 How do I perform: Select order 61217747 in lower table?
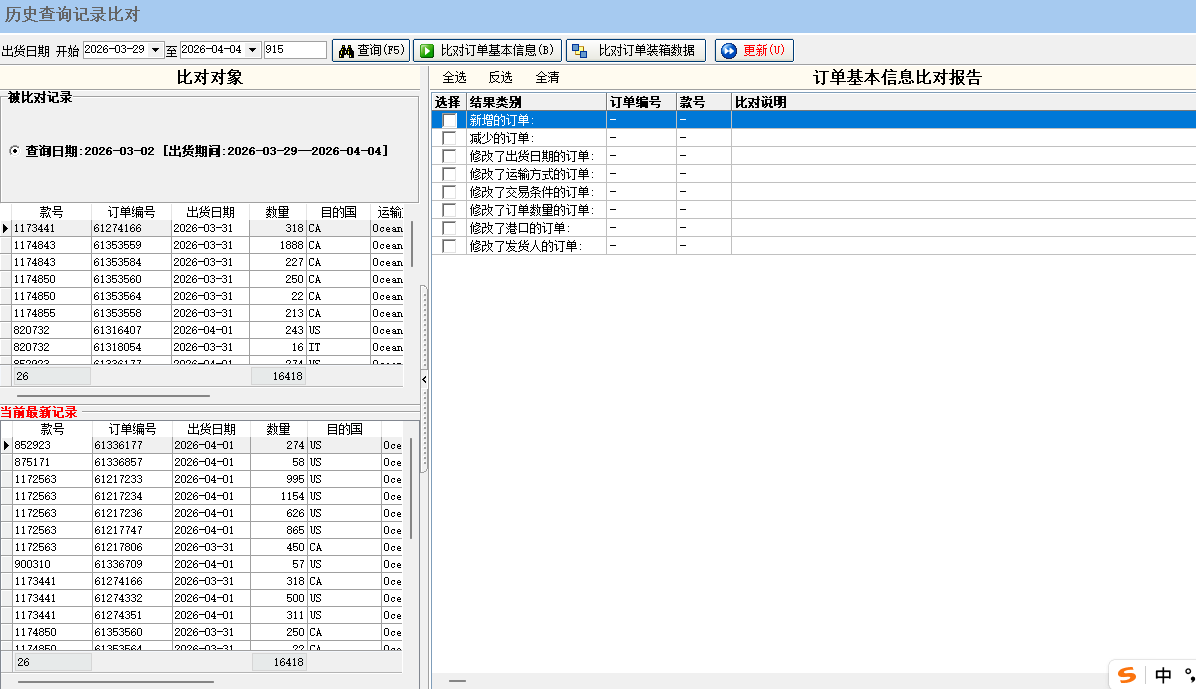(118, 530)
